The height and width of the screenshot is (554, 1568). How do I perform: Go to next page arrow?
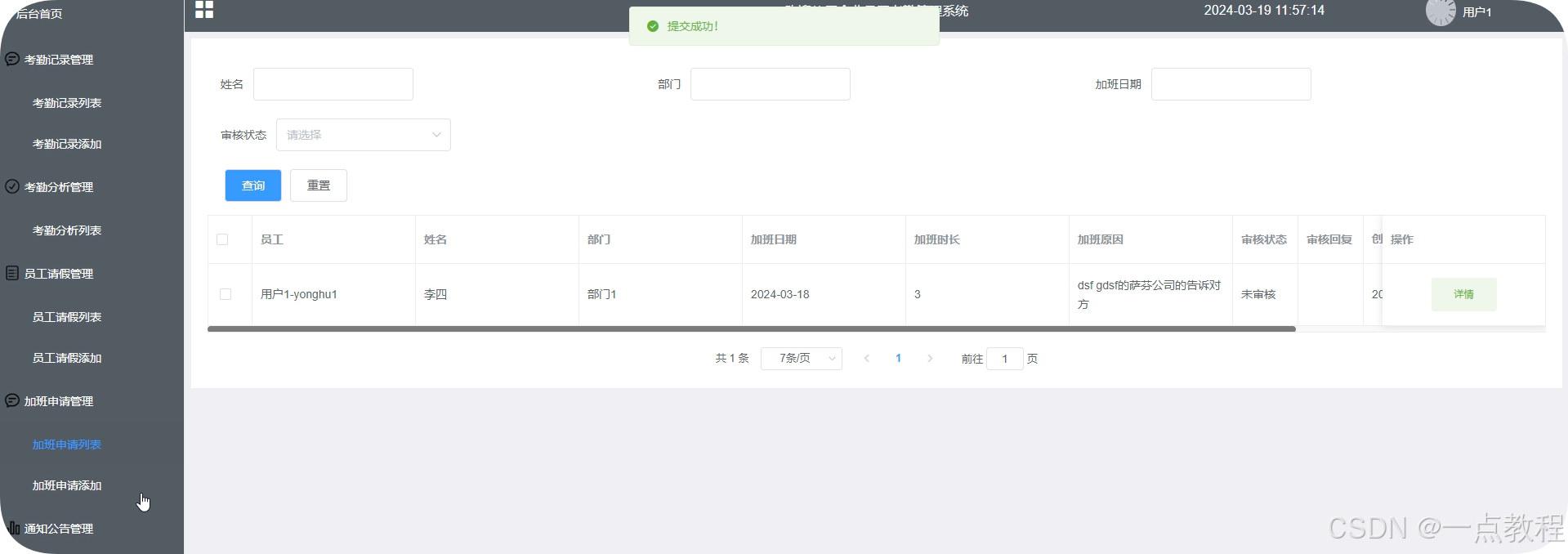click(x=930, y=358)
